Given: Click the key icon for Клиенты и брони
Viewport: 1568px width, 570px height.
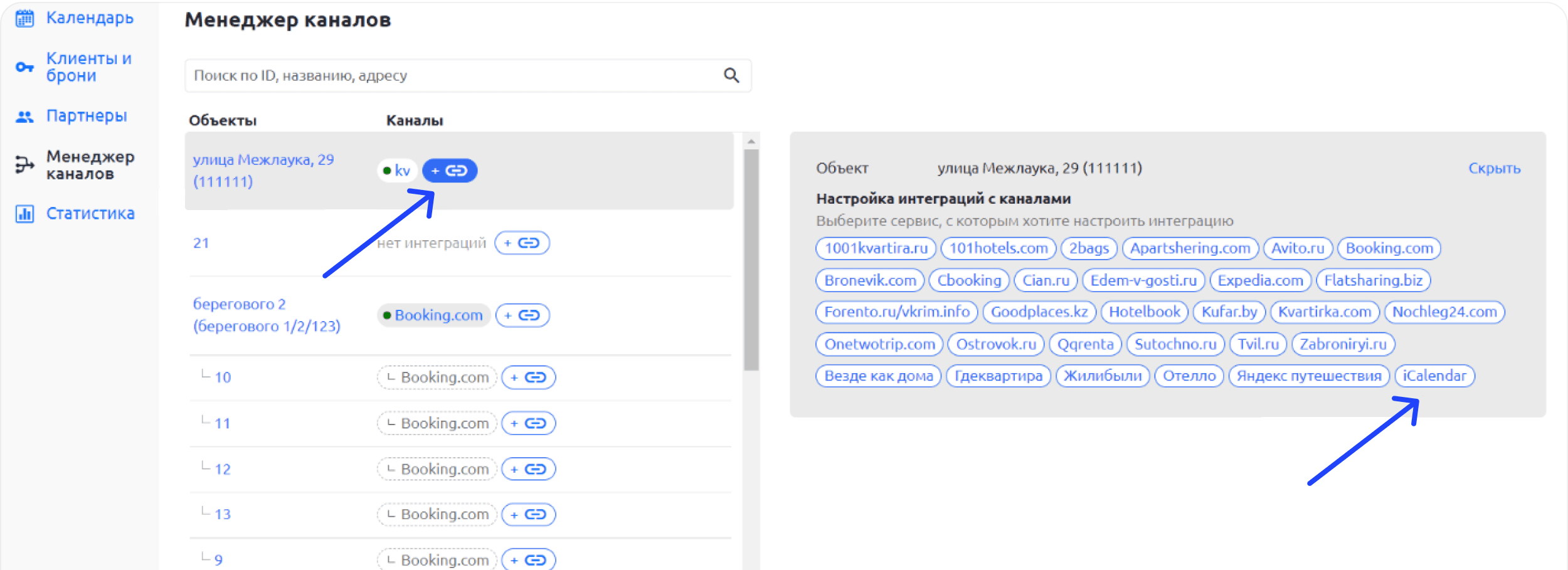Looking at the screenshot, I should [24, 67].
